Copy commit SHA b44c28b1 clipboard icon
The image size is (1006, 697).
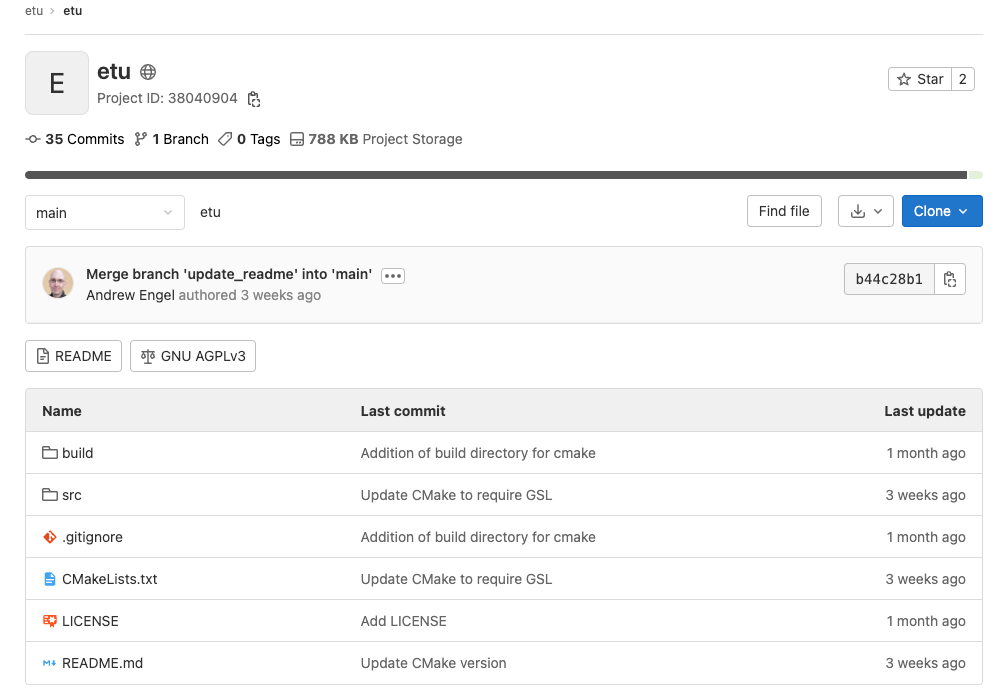click(x=950, y=279)
